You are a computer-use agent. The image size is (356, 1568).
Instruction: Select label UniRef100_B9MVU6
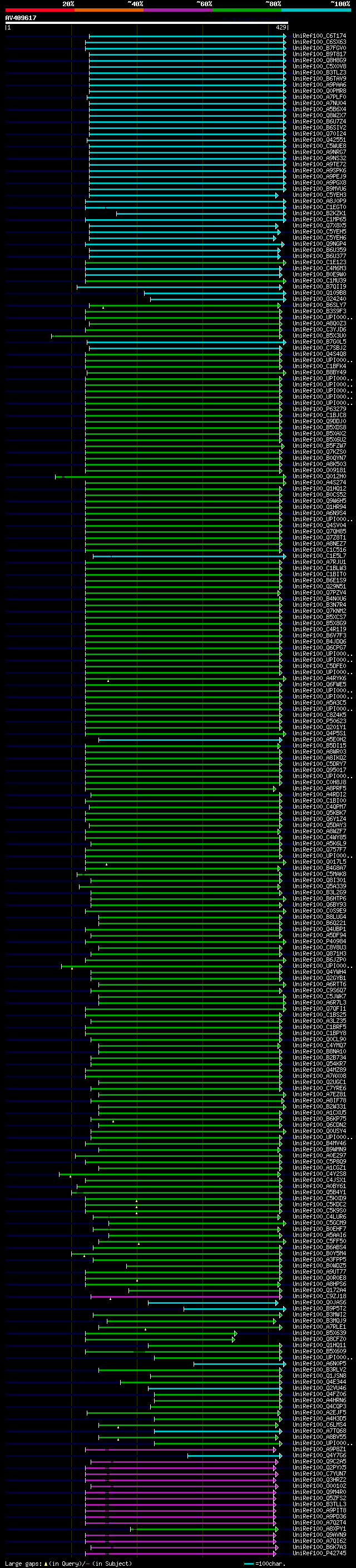(x=319, y=189)
